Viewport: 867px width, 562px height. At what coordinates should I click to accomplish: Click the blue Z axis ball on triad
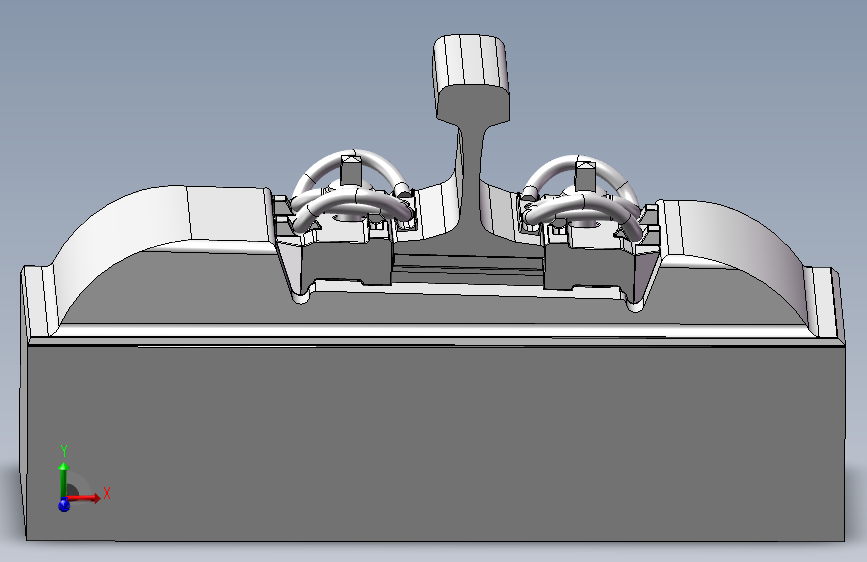coord(64,504)
